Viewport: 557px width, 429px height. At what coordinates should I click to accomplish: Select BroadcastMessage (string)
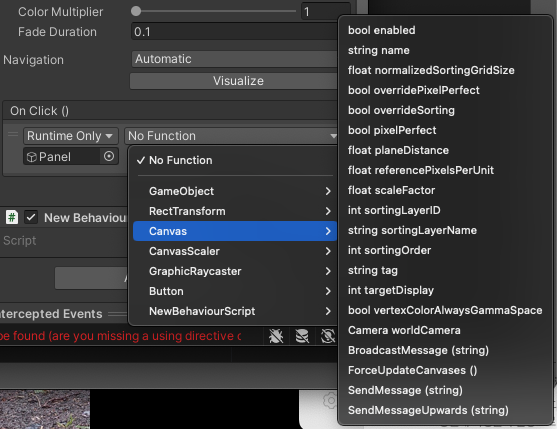pos(445,350)
